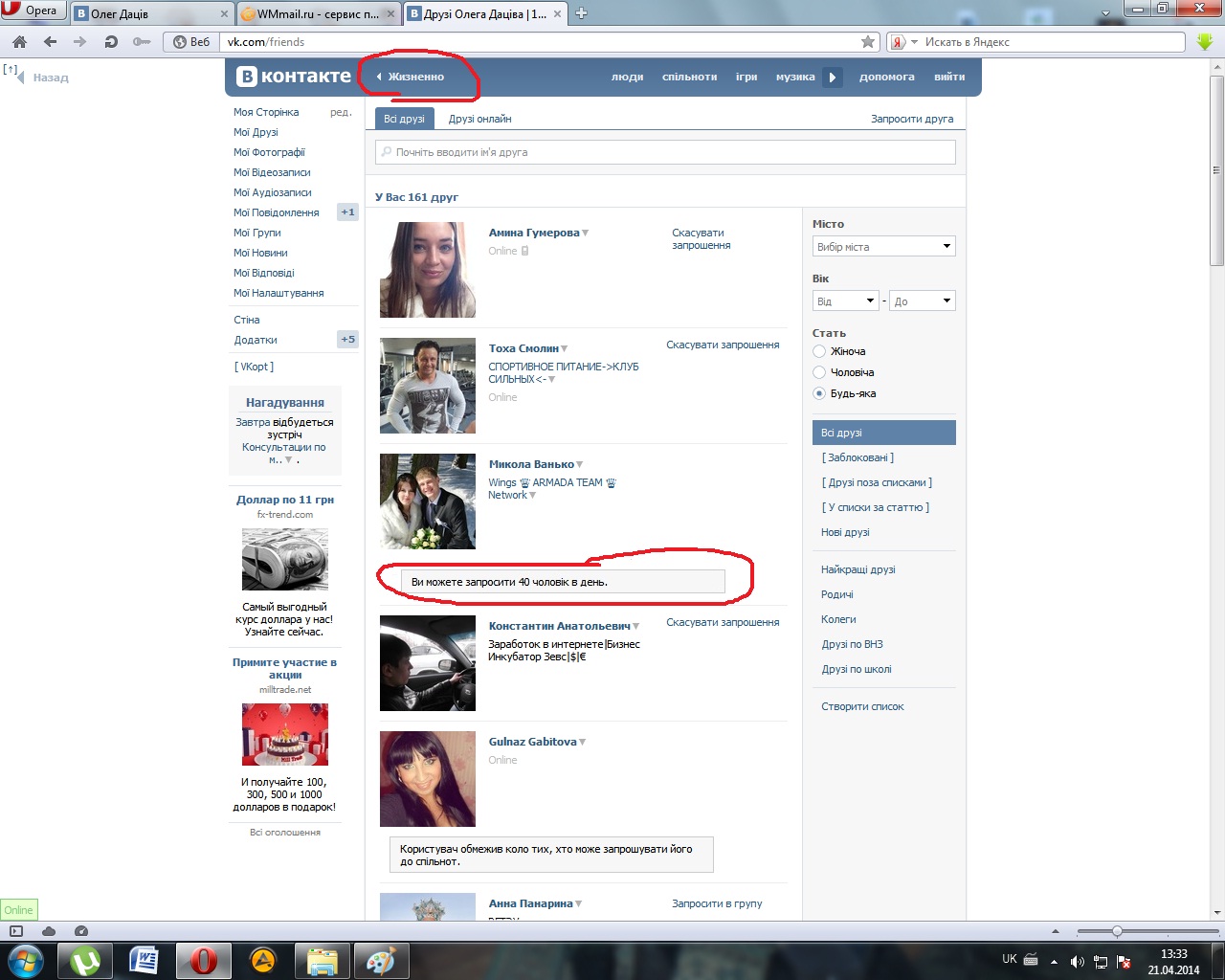Open the Заблоковані friends filter
Viewport: 1225px width, 980px height.
tap(857, 457)
